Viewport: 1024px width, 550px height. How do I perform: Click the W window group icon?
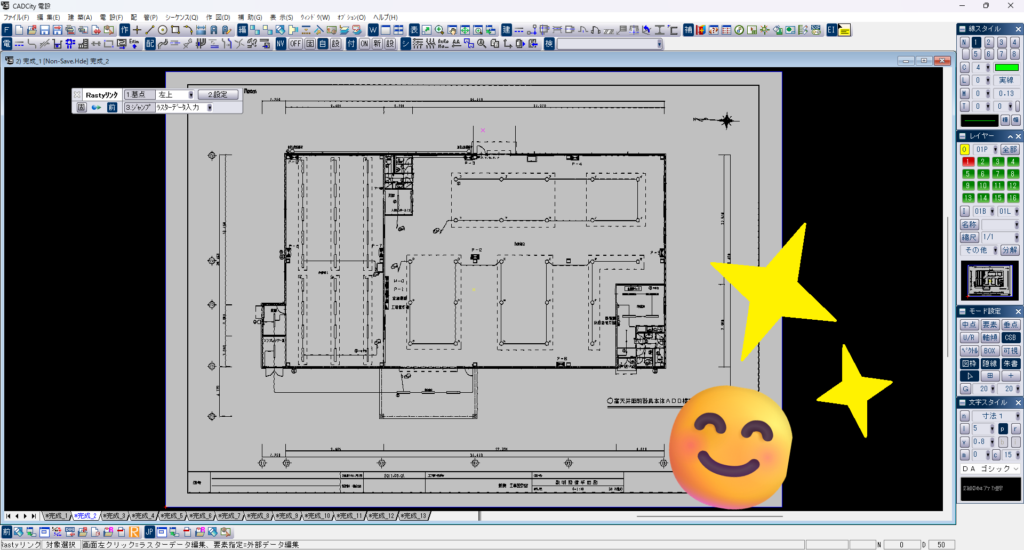(373, 30)
